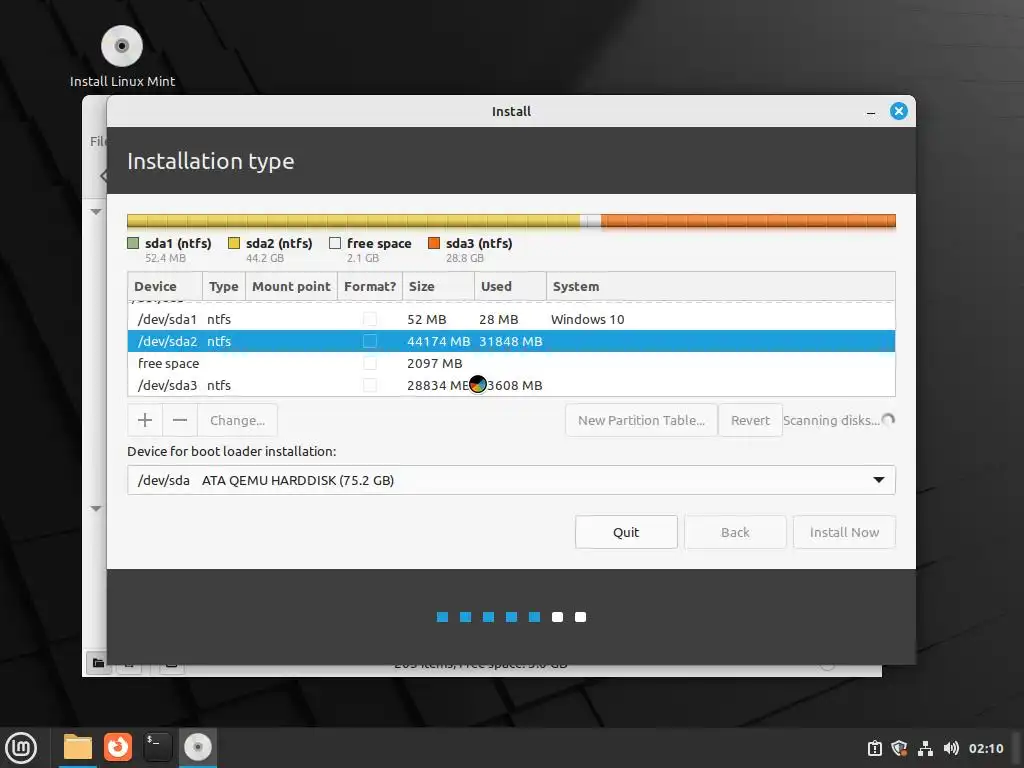The image size is (1024, 768).
Task: Click the Revert button
Action: pyautogui.click(x=750, y=420)
